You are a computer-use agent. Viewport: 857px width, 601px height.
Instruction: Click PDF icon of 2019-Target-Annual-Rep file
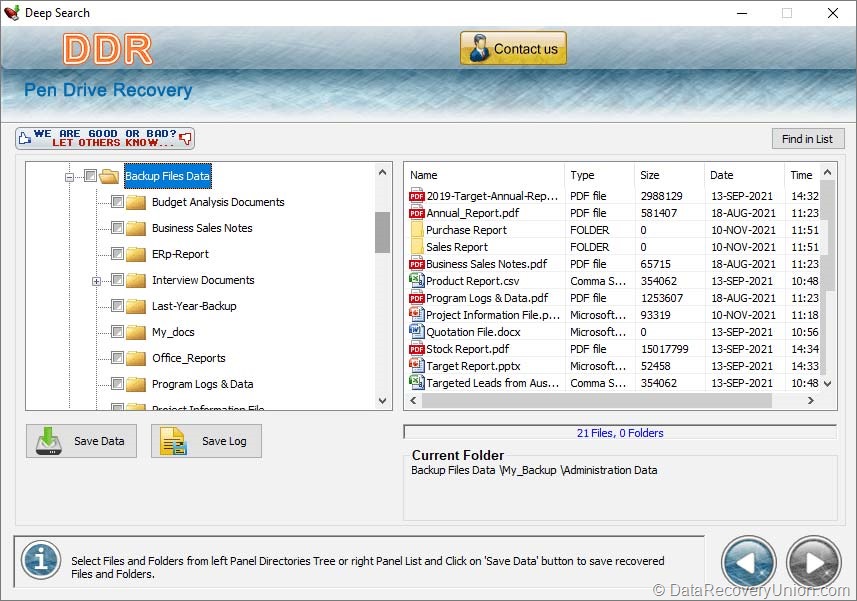click(417, 196)
